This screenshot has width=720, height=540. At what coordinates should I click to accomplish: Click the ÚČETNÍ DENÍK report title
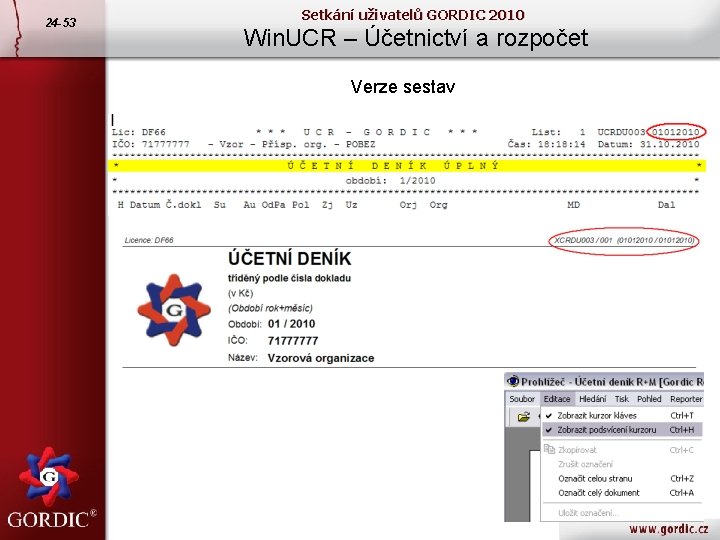coord(289,259)
